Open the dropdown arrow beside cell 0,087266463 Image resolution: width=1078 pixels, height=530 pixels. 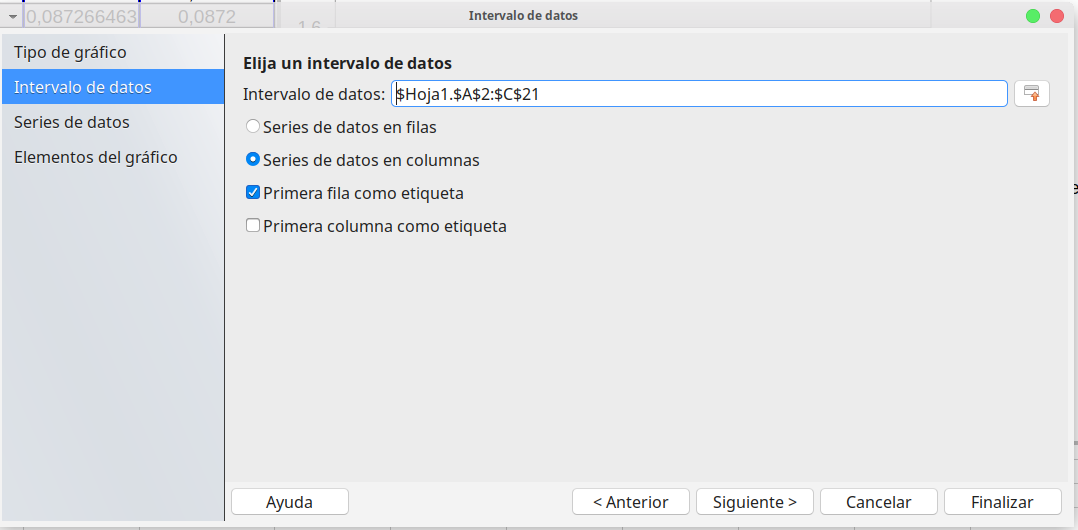point(12,16)
